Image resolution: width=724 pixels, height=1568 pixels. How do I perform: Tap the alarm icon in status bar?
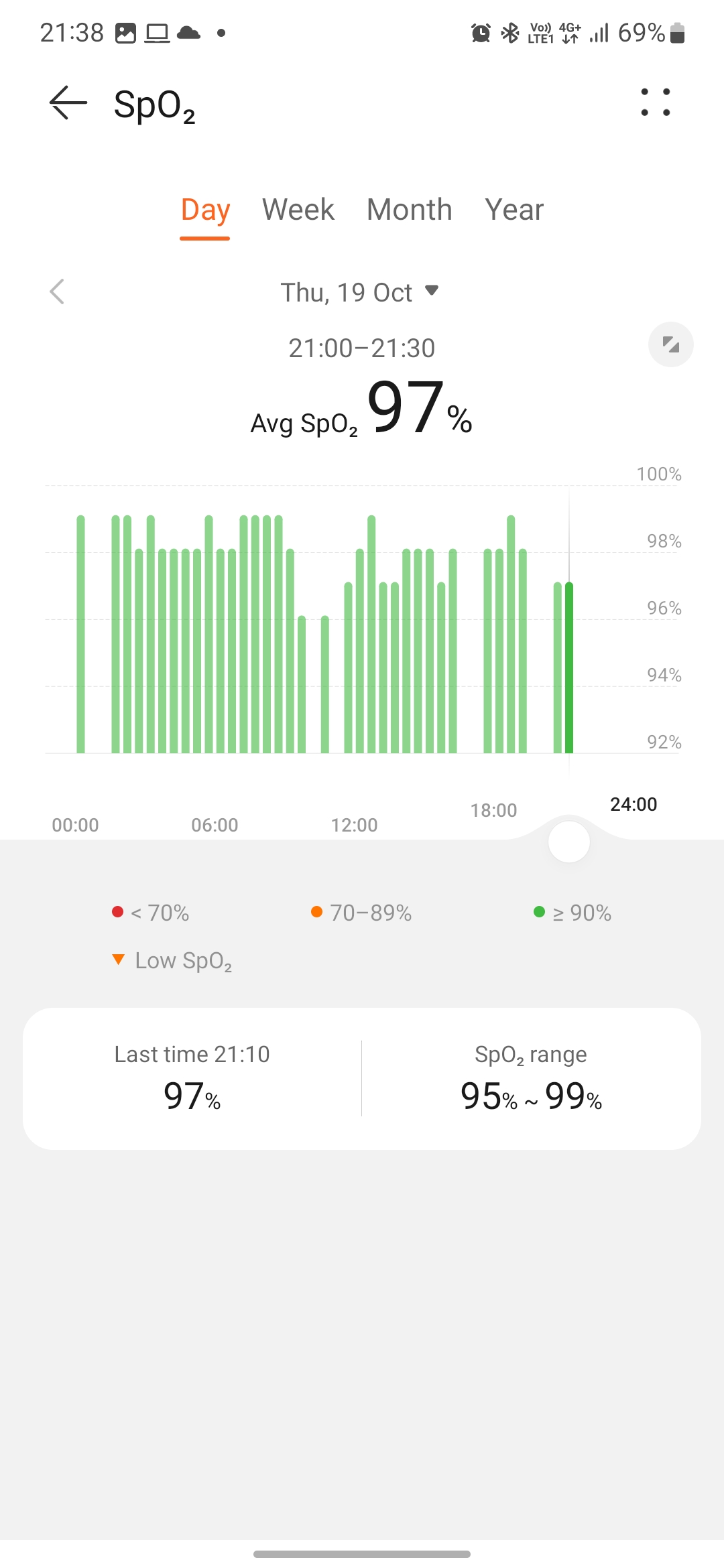click(481, 33)
